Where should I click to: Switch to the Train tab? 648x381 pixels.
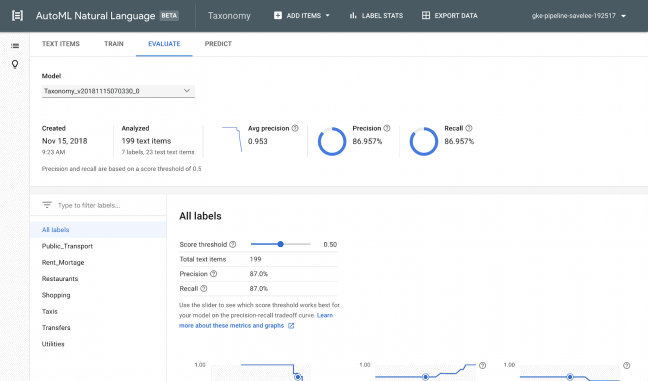point(114,44)
